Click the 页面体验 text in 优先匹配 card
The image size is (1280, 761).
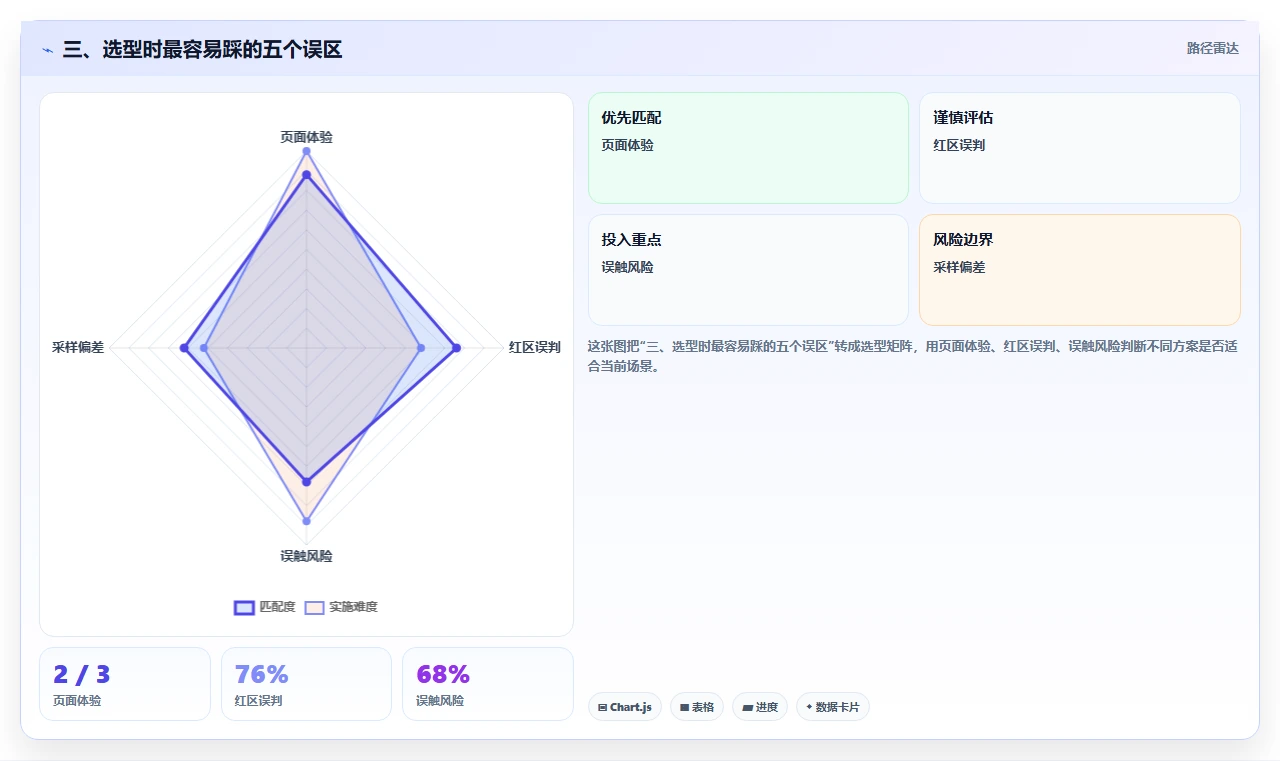pyautogui.click(x=627, y=145)
